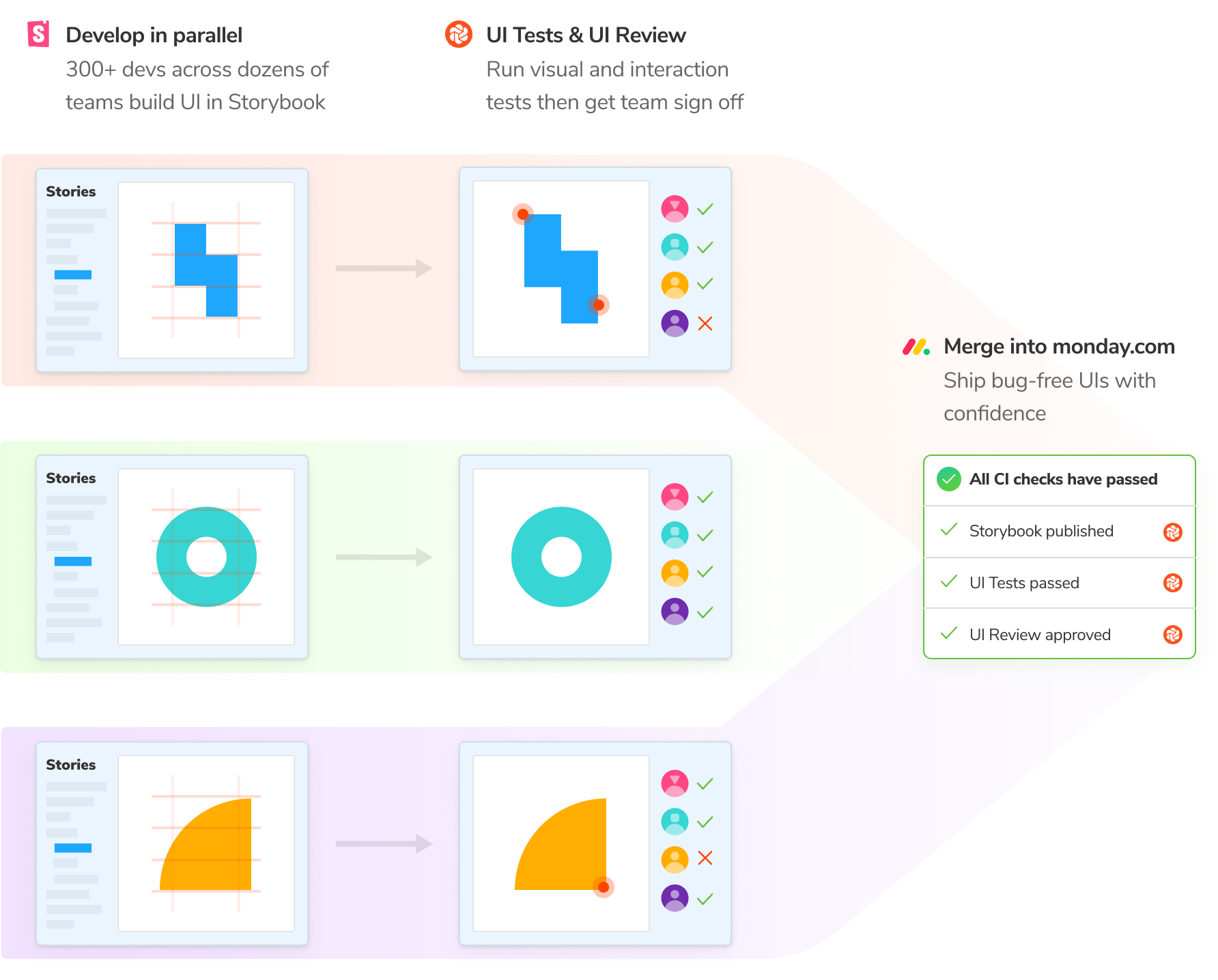
Task: Click the Chromatic icon on UI Tests passed row
Action: (x=1172, y=583)
